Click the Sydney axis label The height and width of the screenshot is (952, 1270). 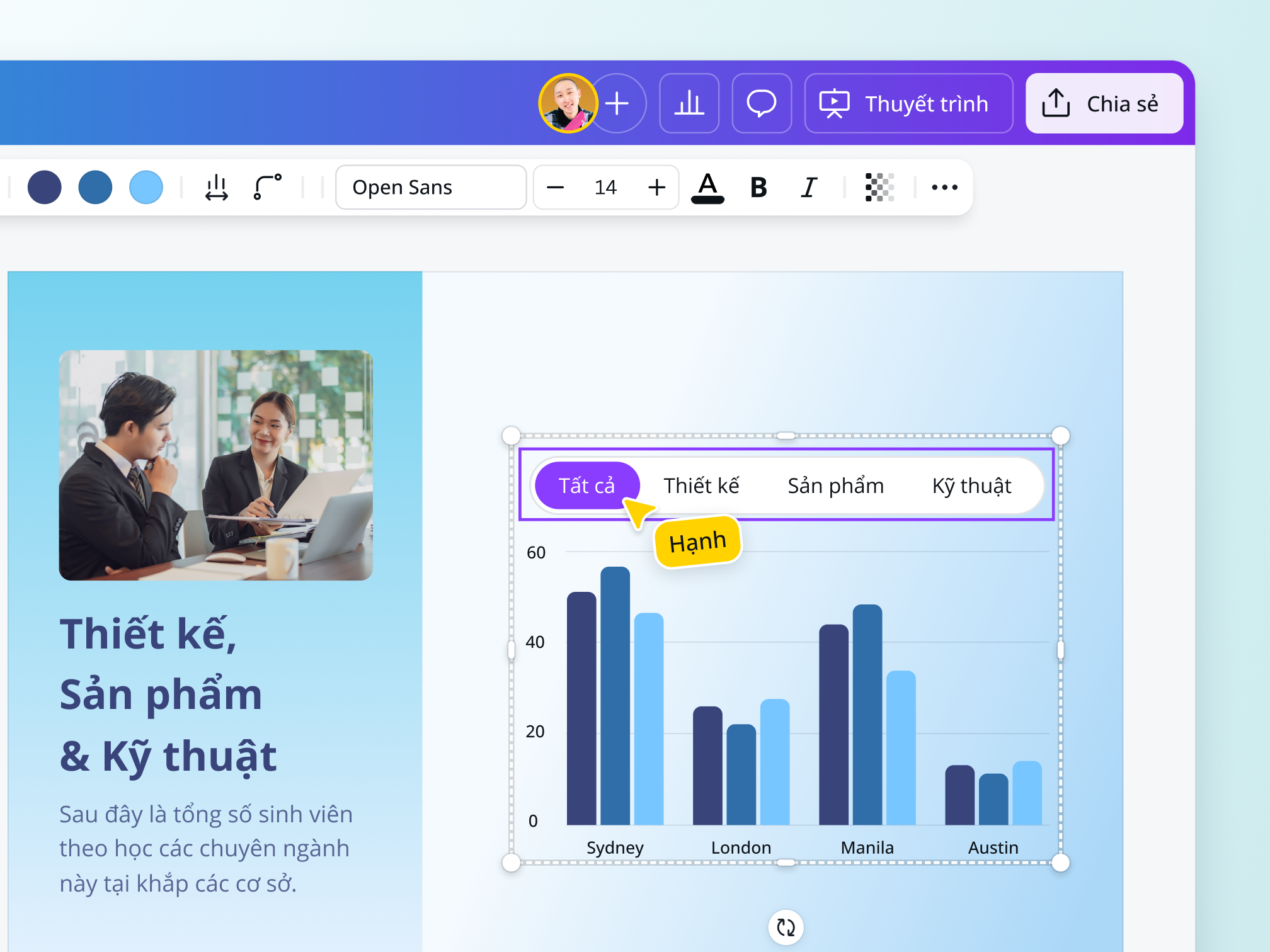[x=615, y=847]
